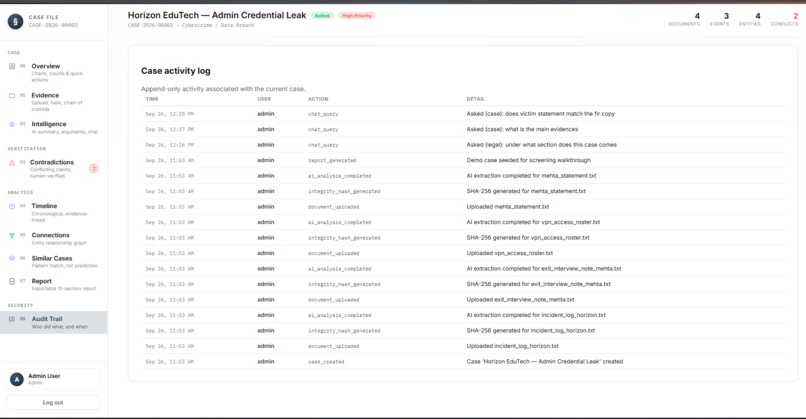Click the Contradictions count badge 2
The image size is (806, 419).
(94, 169)
